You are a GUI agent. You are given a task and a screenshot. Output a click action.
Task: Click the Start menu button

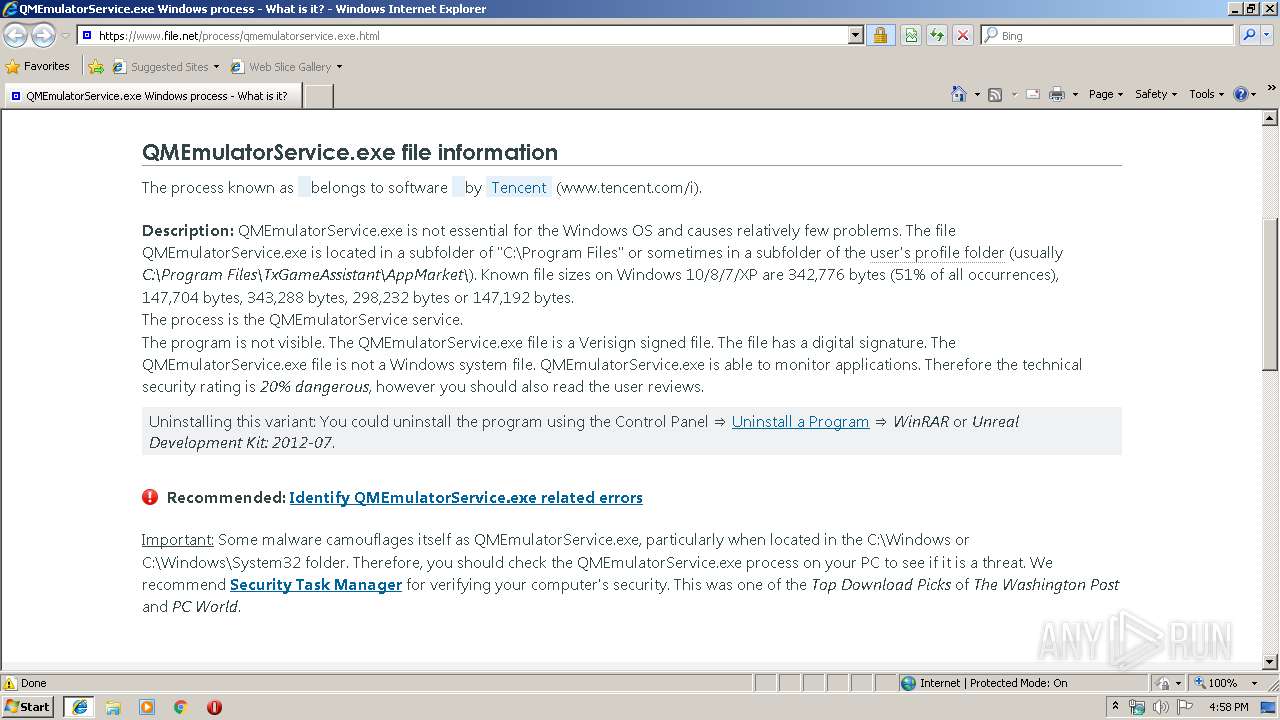click(28, 707)
